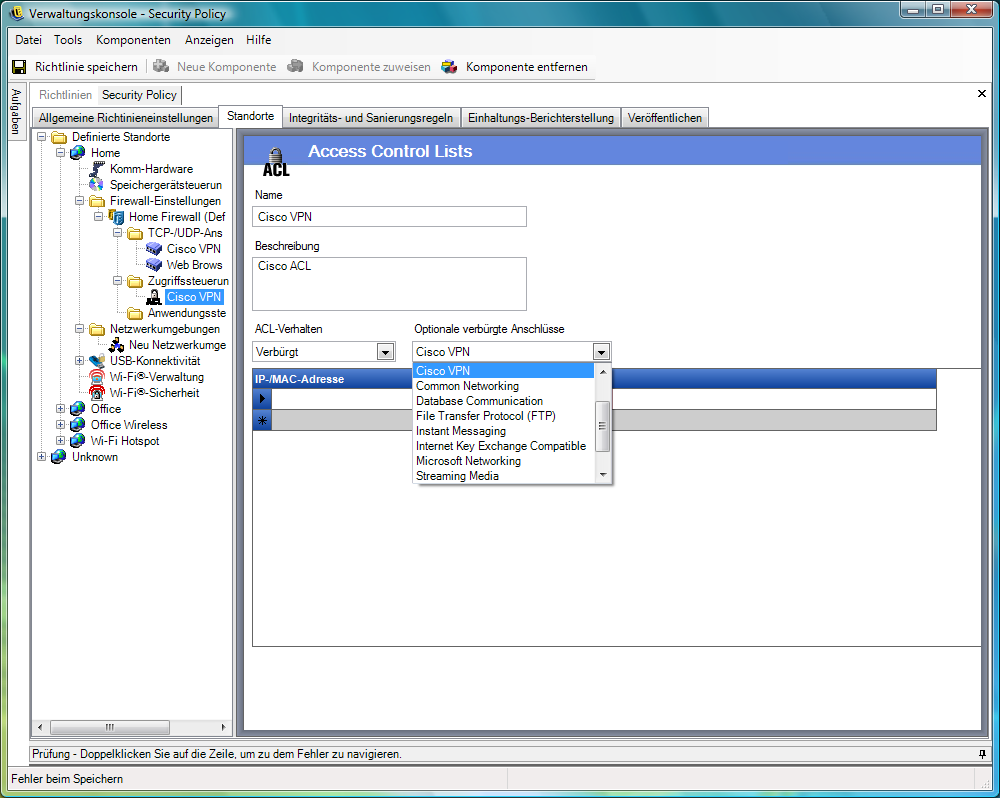1000x798 pixels.
Task: Pick Internet Key Exchange Compatible option
Action: pyautogui.click(x=501, y=446)
